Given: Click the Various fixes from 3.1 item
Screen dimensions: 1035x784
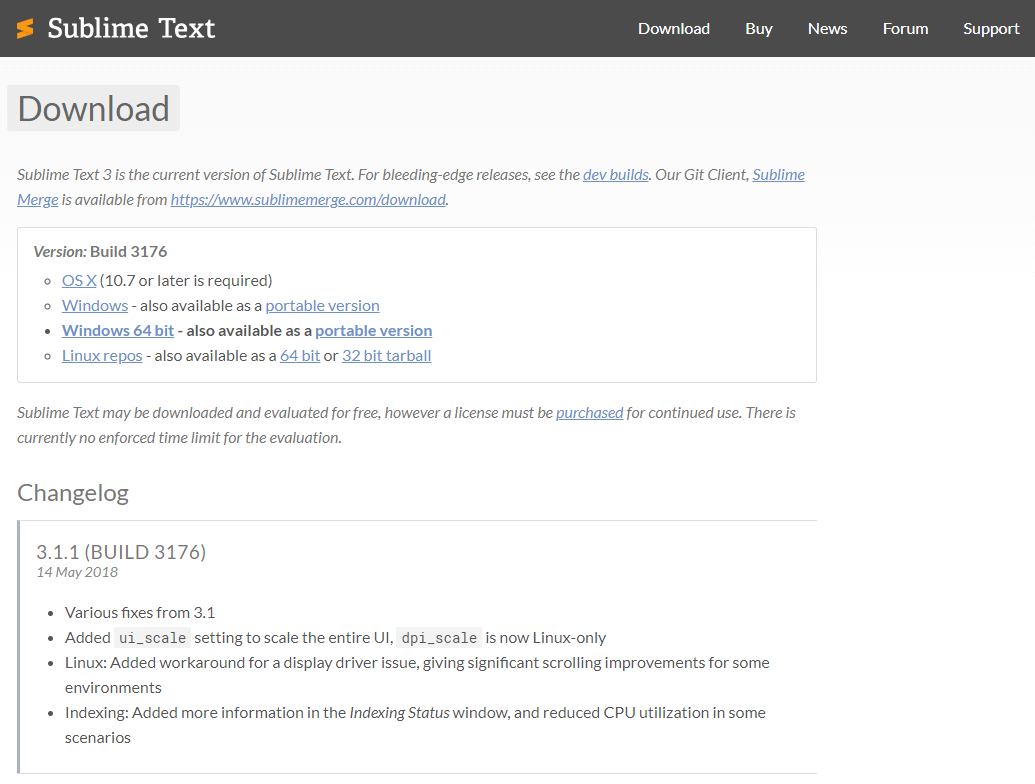Looking at the screenshot, I should [140, 613].
